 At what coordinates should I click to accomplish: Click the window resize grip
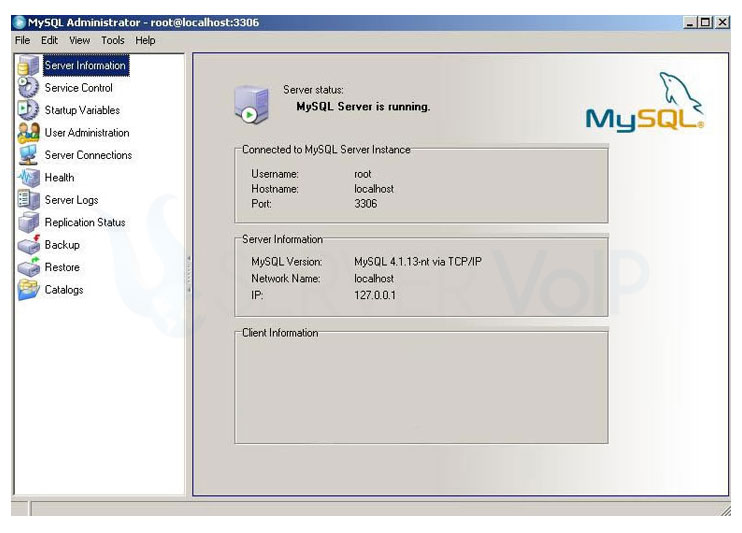[725, 510]
